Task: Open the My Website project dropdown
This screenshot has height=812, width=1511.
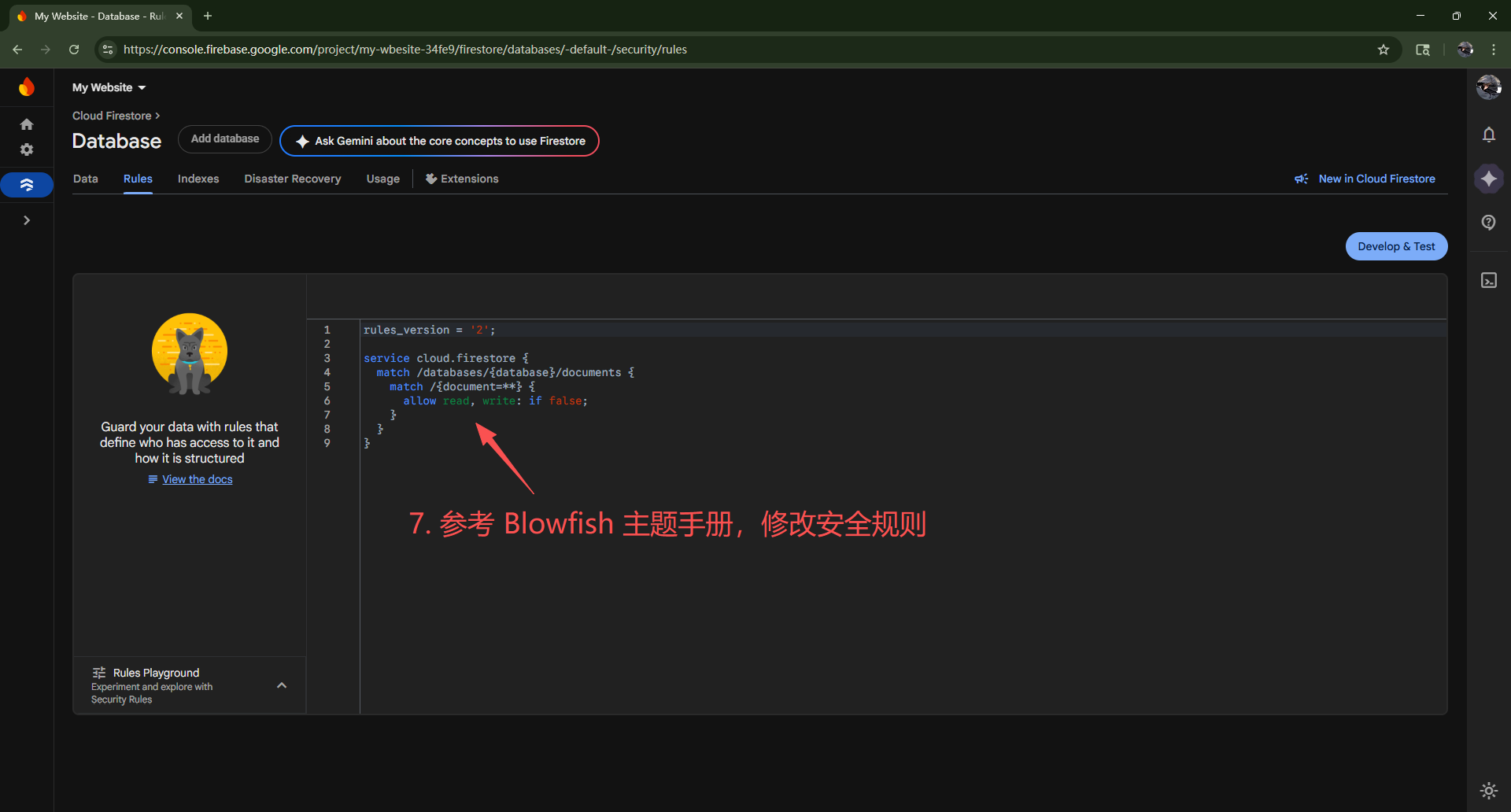Action: click(x=109, y=87)
